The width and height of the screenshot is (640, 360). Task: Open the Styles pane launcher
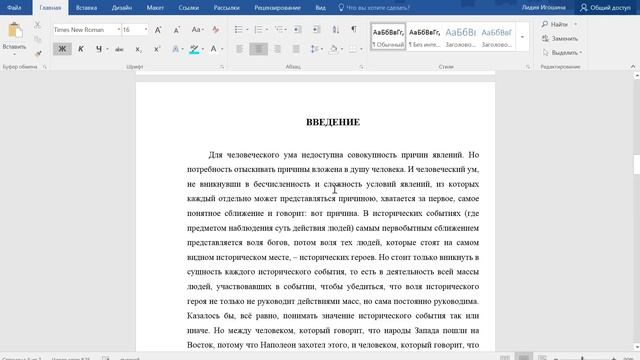pyautogui.click(x=528, y=67)
